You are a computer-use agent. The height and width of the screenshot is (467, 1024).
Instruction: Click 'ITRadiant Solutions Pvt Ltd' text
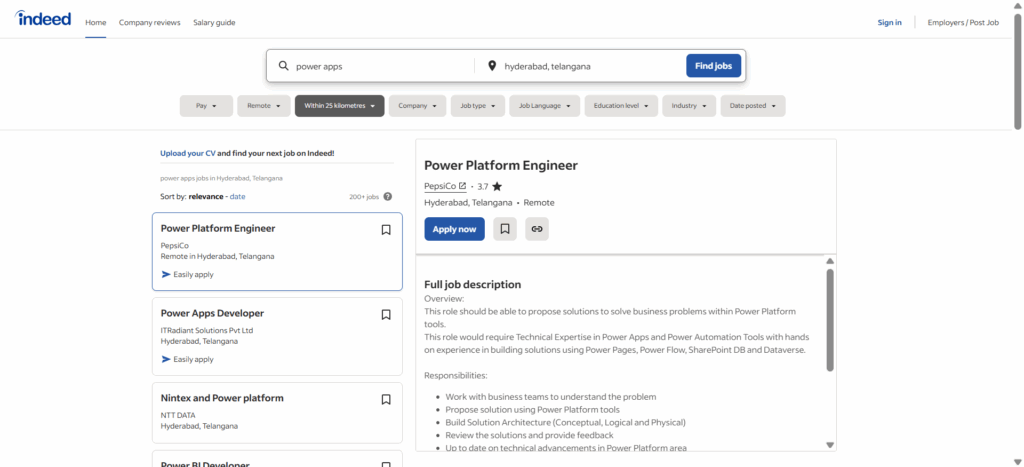coord(206,330)
